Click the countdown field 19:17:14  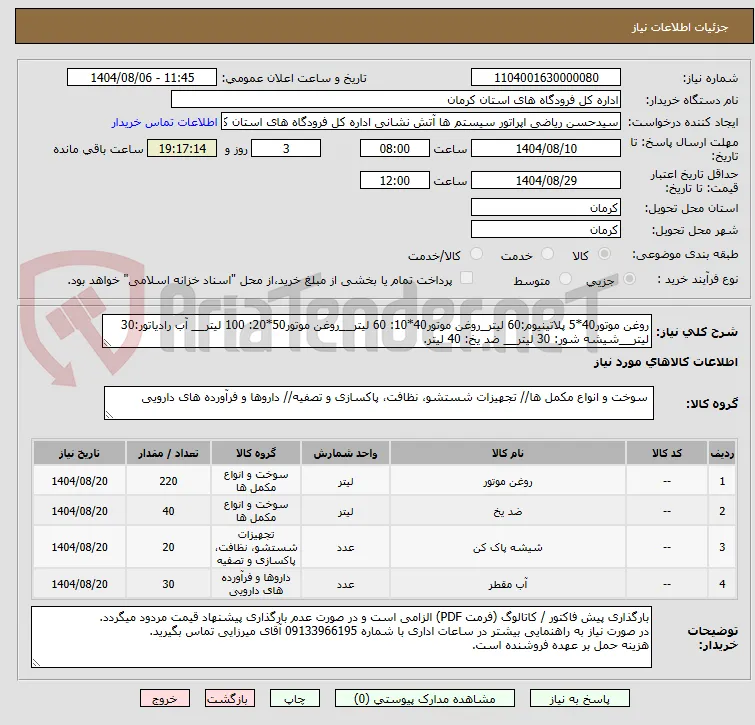pos(182,148)
